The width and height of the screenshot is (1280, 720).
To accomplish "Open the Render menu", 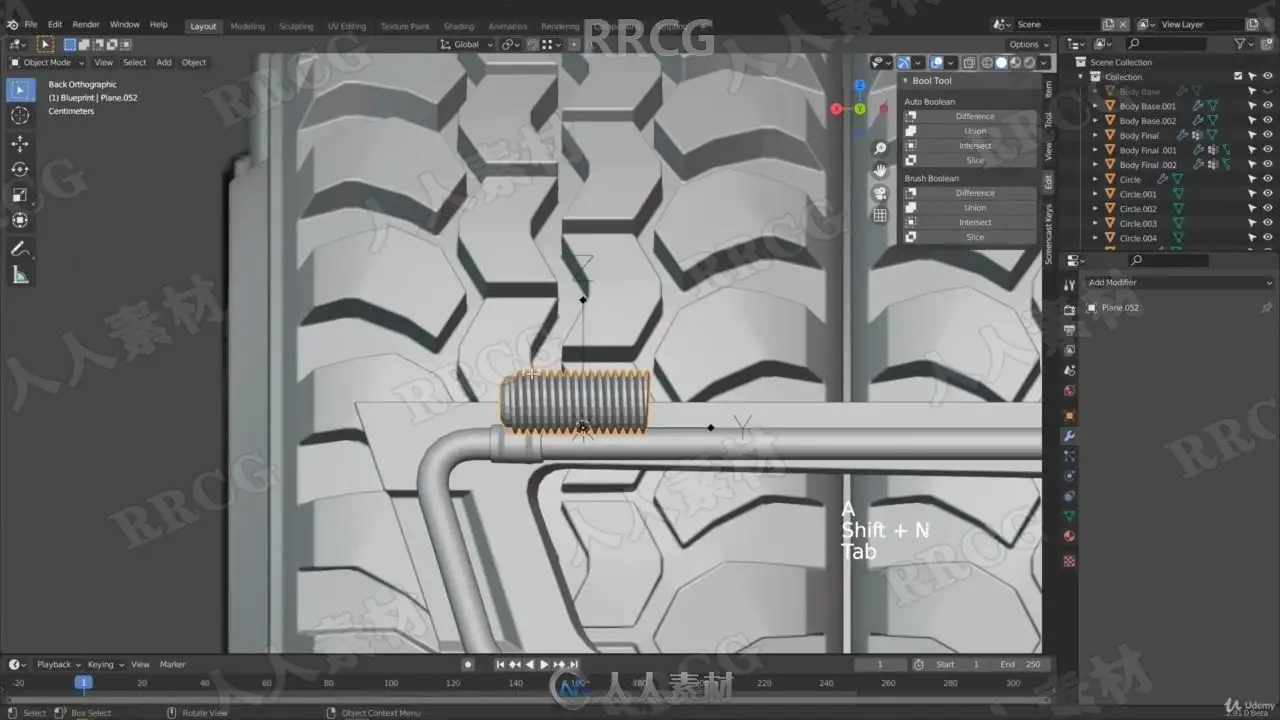I will pos(86,24).
